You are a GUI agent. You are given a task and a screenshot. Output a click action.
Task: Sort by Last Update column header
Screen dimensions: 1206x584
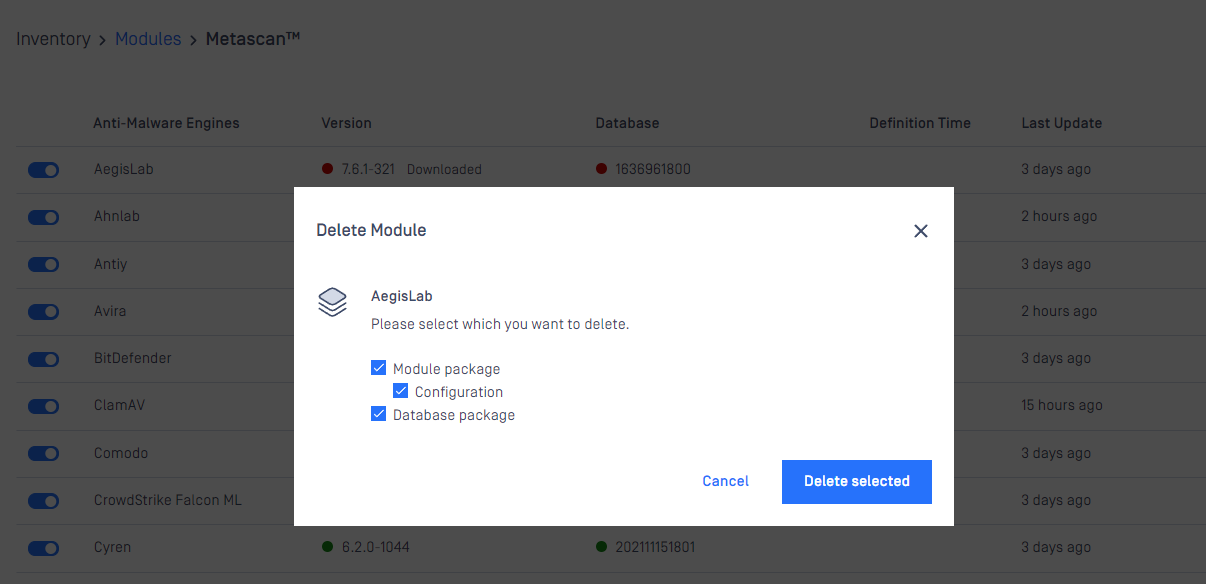tap(1061, 123)
